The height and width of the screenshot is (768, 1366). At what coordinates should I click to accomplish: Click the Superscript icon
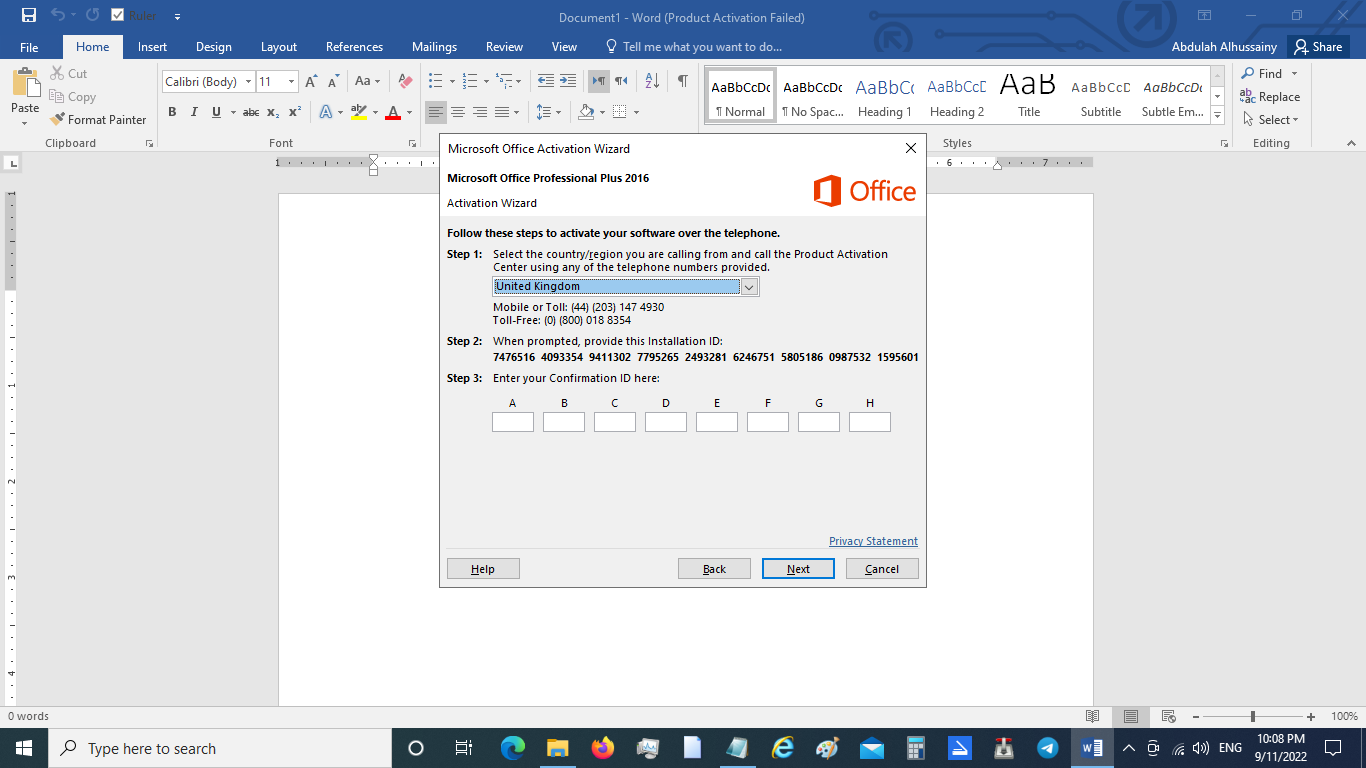tap(295, 112)
